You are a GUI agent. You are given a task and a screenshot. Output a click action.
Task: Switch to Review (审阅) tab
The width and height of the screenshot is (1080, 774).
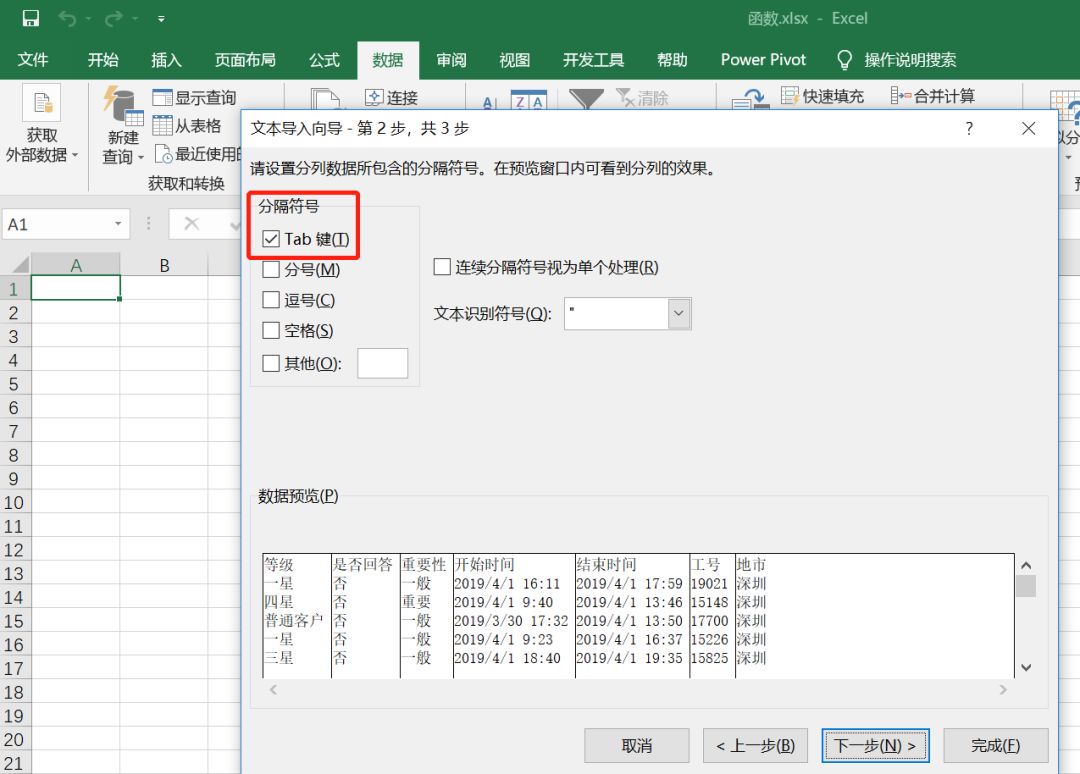click(451, 60)
